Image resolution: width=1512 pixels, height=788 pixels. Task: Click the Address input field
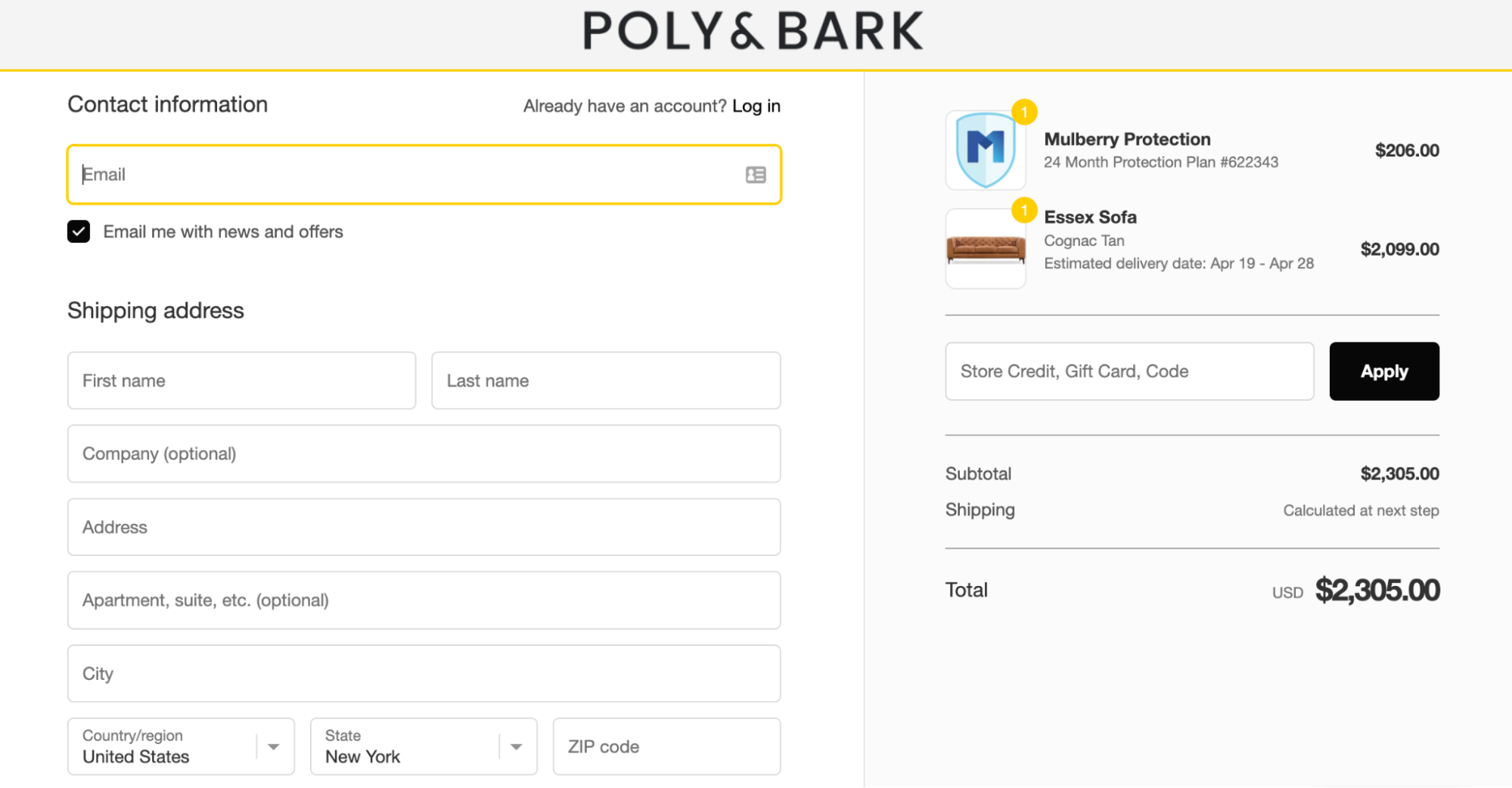pos(424,527)
